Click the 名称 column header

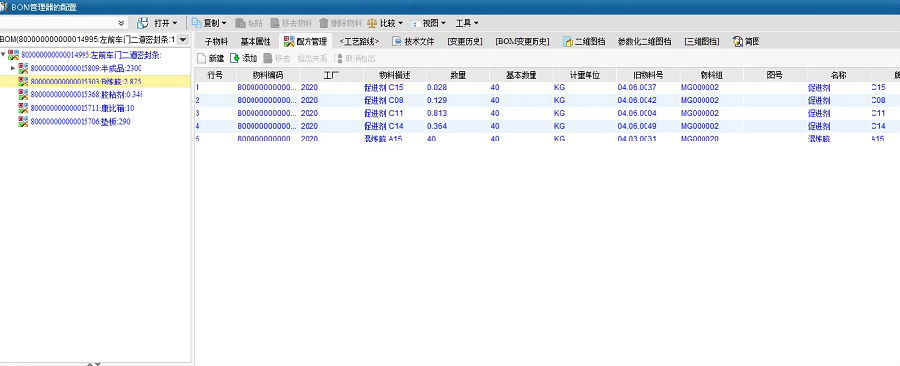coord(839,75)
